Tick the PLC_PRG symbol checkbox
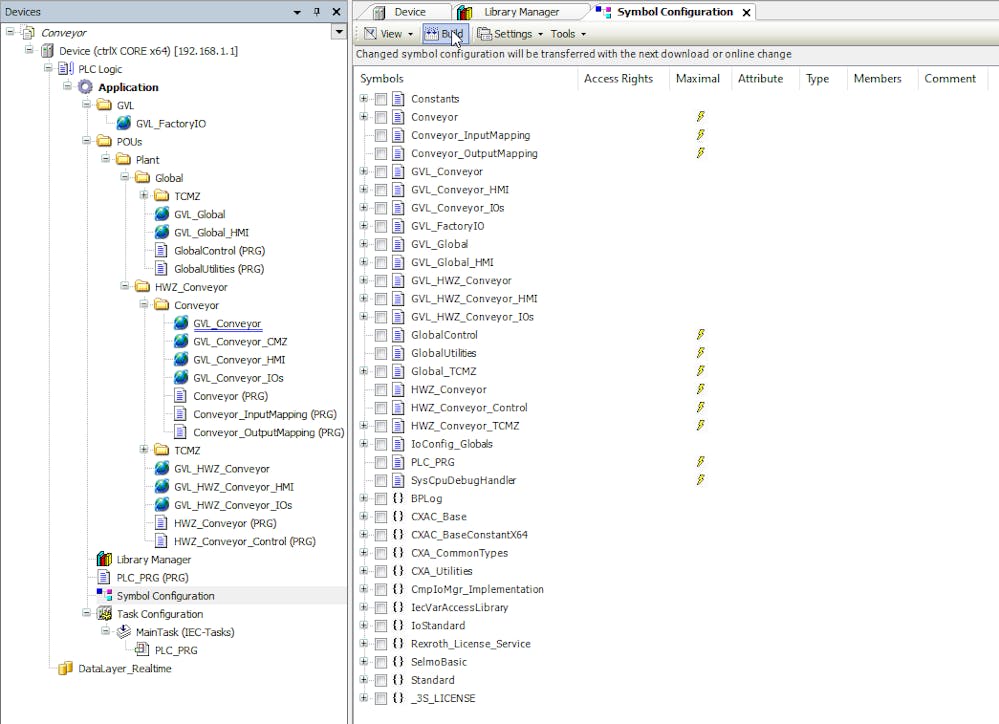Viewport: 999px width, 724px height. [x=381, y=462]
